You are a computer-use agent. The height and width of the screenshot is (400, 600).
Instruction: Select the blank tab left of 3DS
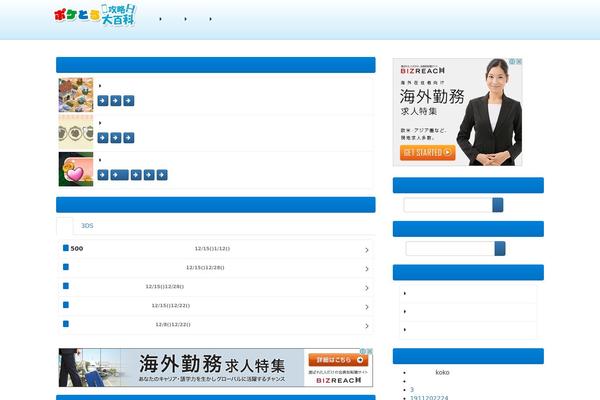click(66, 227)
